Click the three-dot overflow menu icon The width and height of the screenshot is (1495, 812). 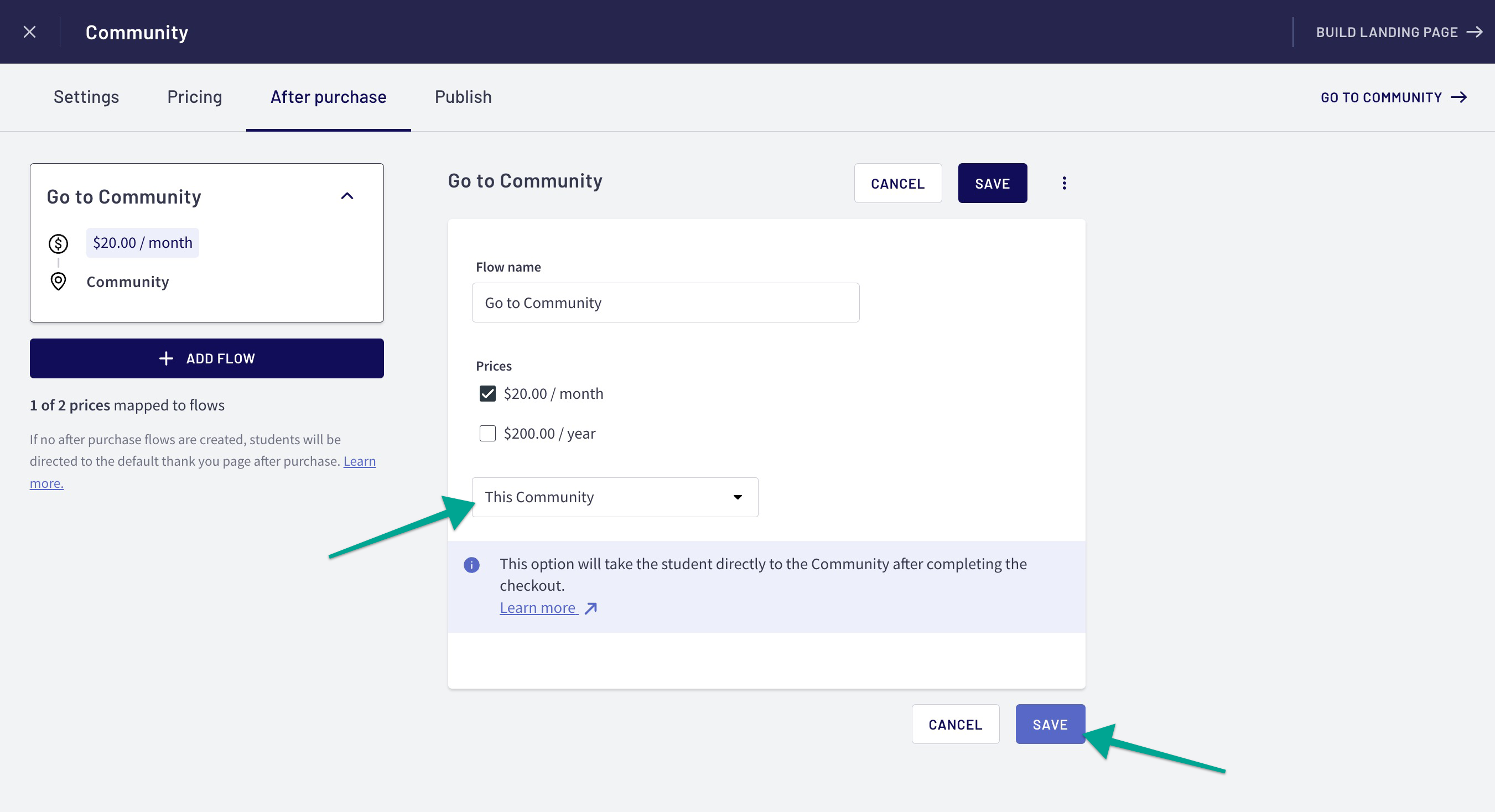(1064, 183)
